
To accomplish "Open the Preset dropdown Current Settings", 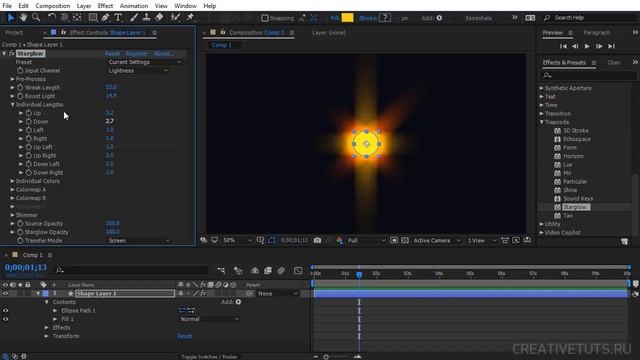I will coord(144,62).
